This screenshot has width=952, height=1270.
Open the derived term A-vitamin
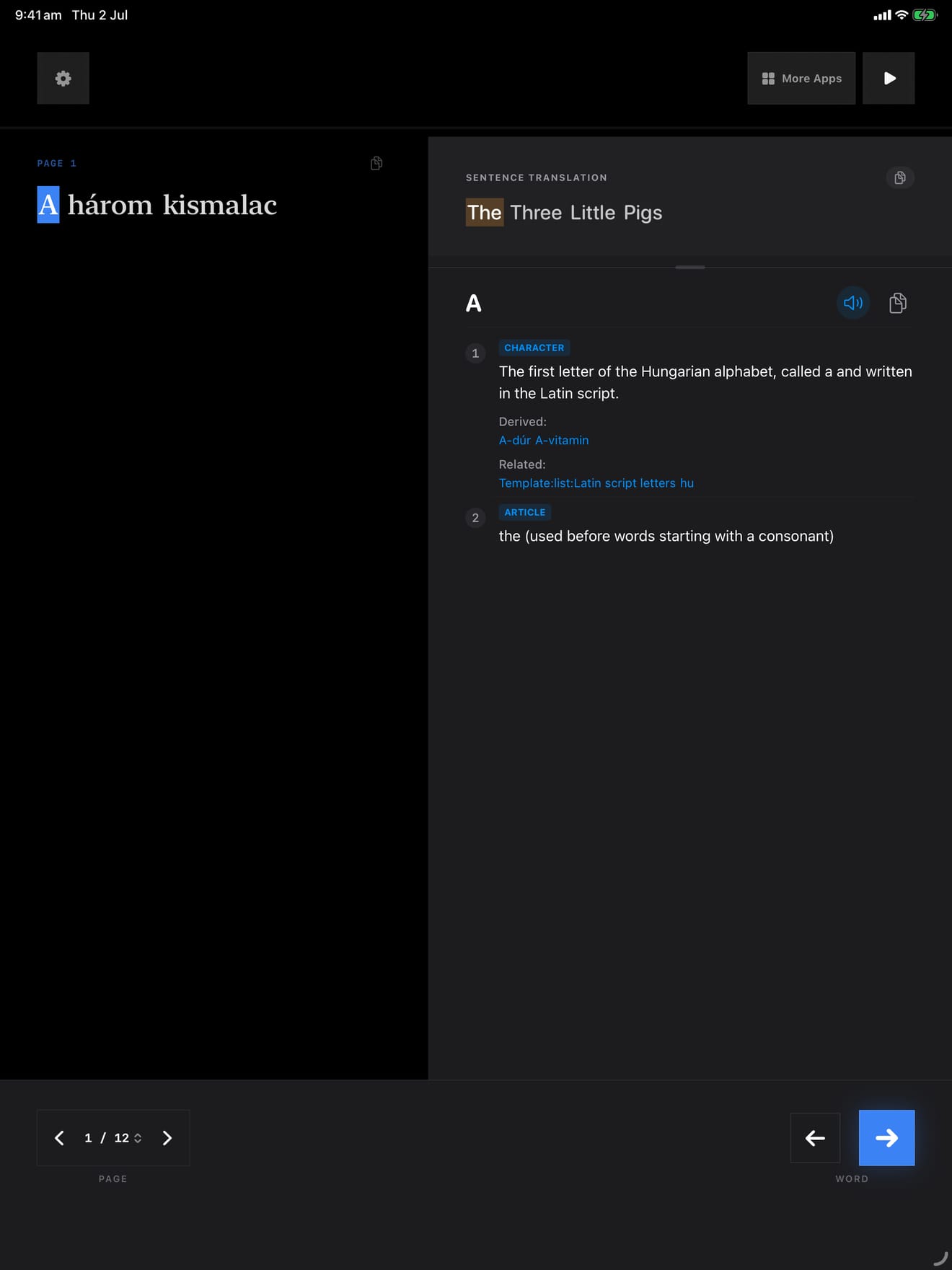(562, 440)
